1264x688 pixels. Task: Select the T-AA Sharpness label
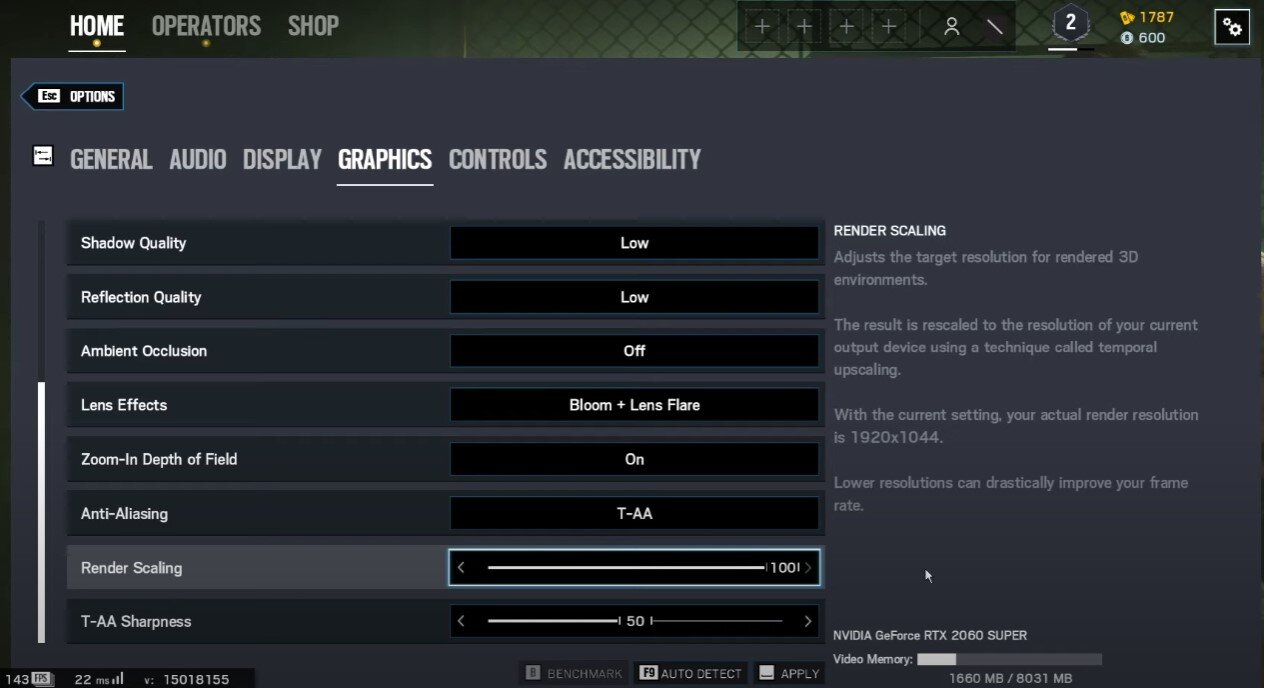click(x=136, y=621)
